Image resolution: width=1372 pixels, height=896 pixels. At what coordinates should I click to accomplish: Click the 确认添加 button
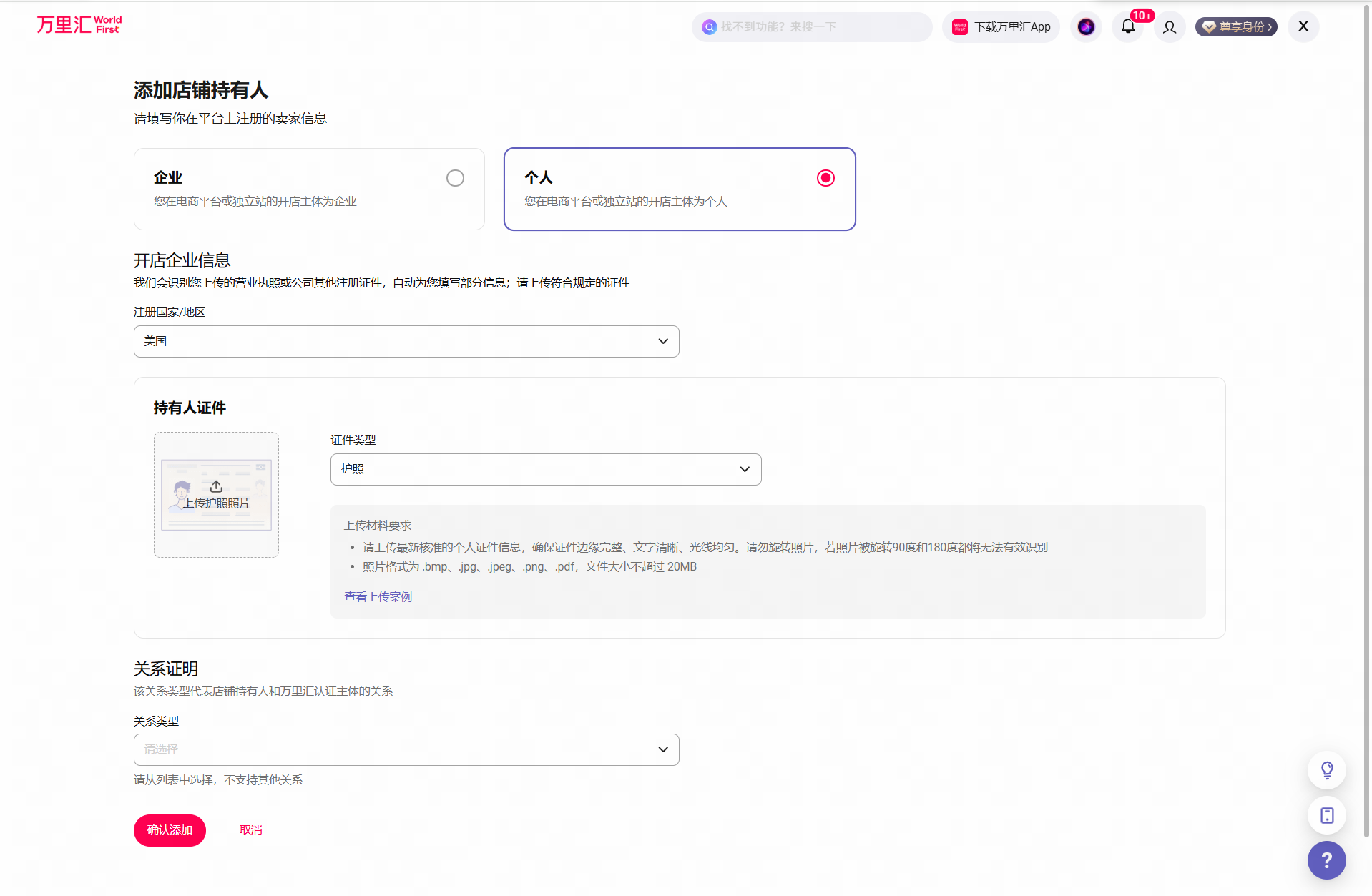[x=170, y=830]
